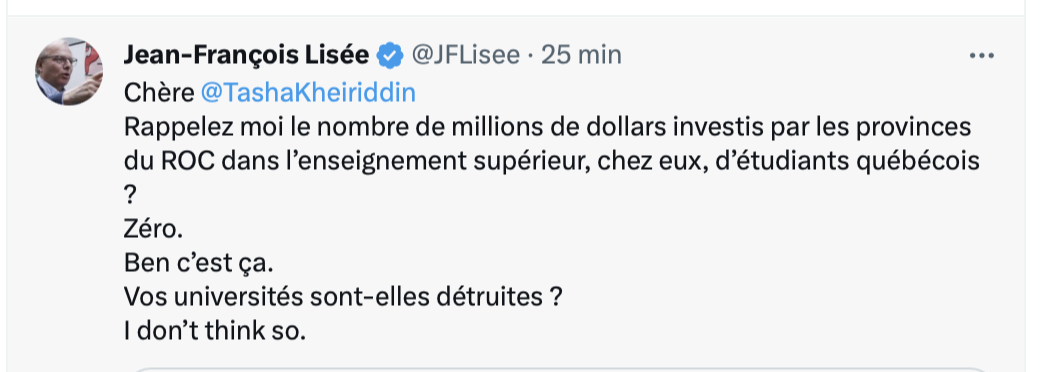Open Jean-François Lisée's profile picture

point(69,71)
